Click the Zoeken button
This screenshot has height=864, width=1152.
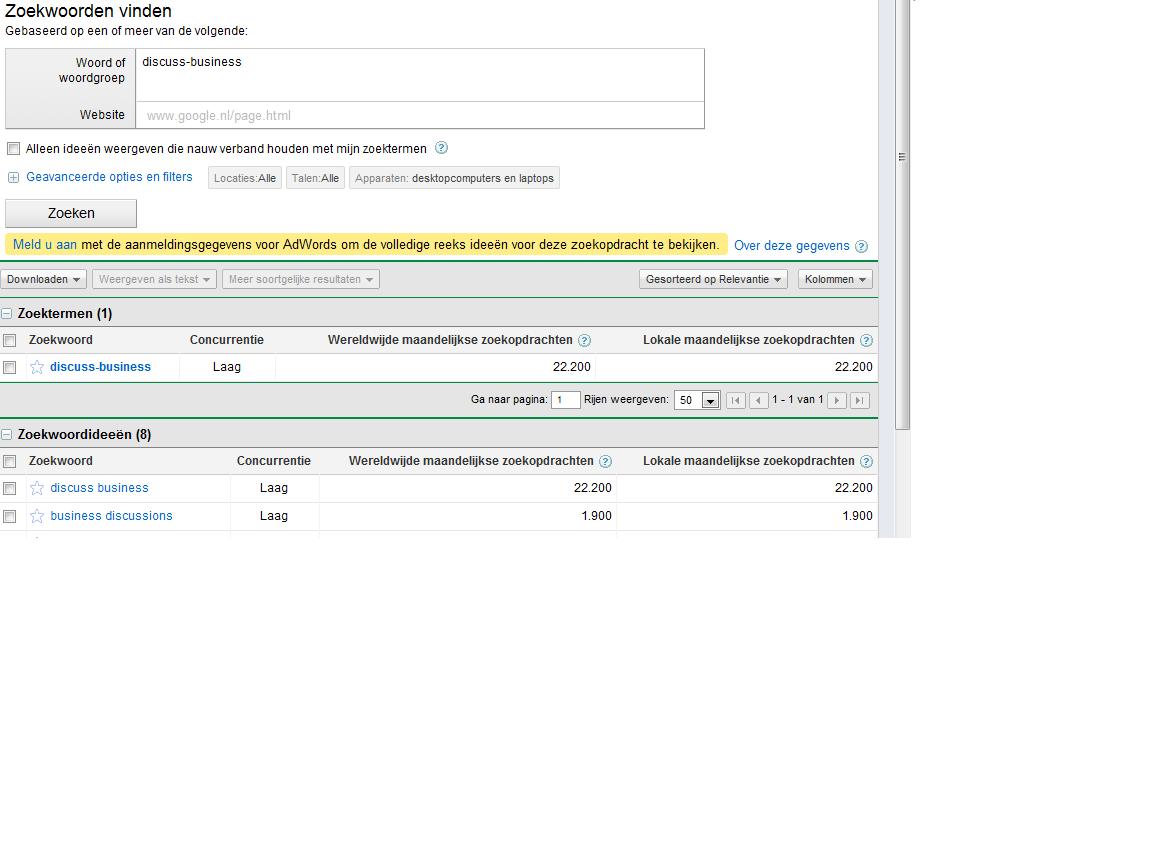click(x=71, y=213)
